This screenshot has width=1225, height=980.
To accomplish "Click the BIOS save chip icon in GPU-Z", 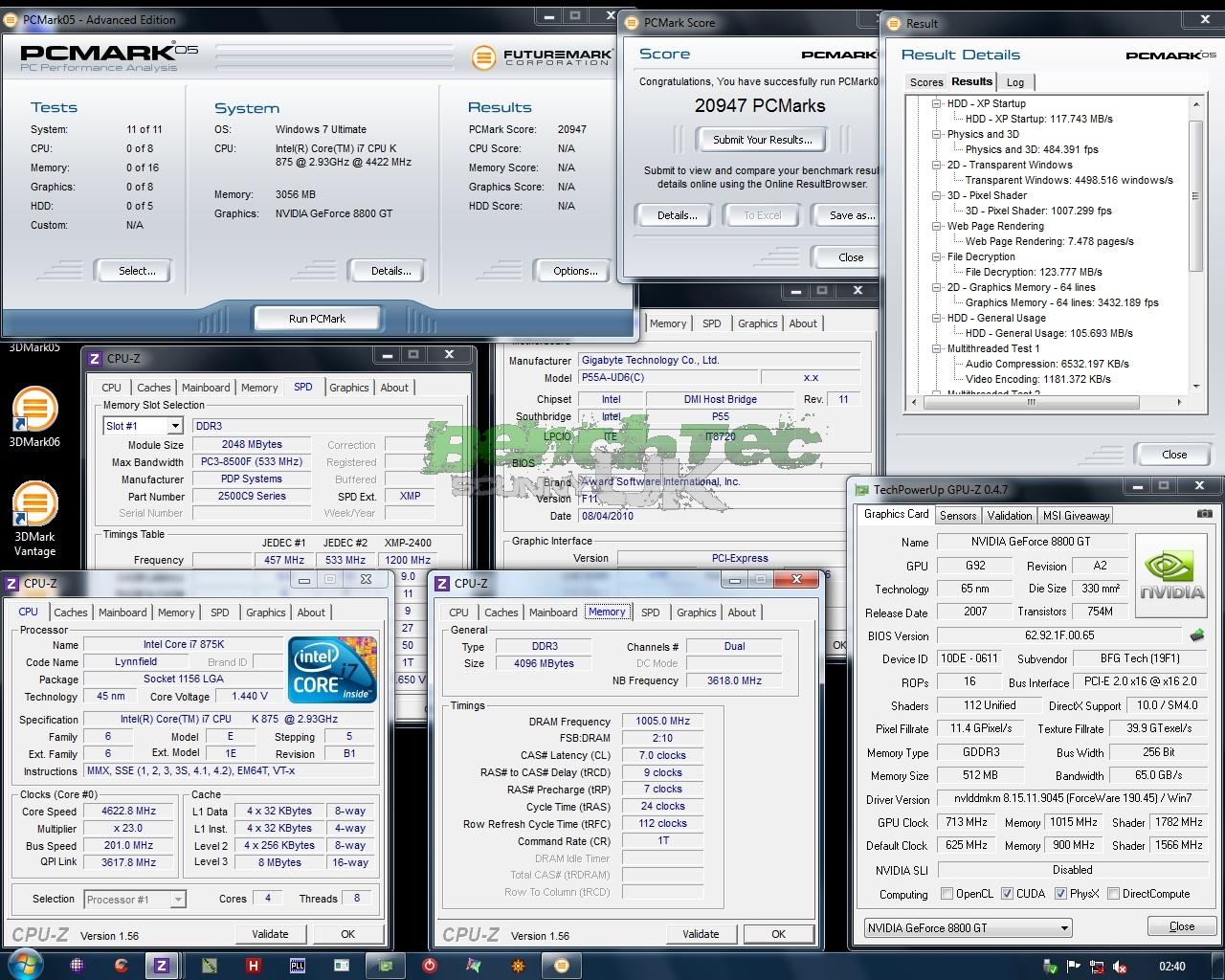I will (x=1197, y=635).
